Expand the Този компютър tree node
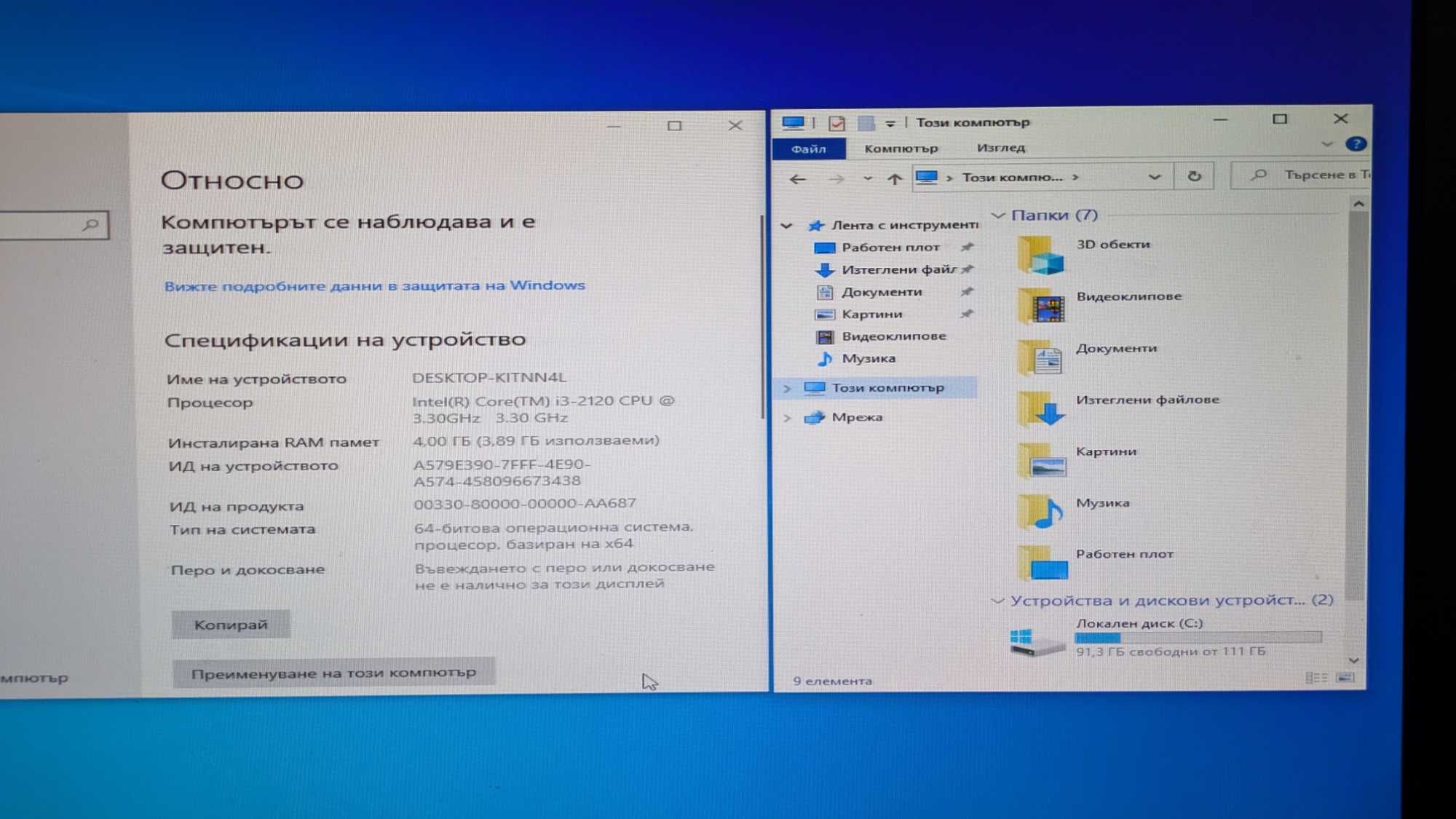Viewport: 1456px width, 819px height. [786, 389]
